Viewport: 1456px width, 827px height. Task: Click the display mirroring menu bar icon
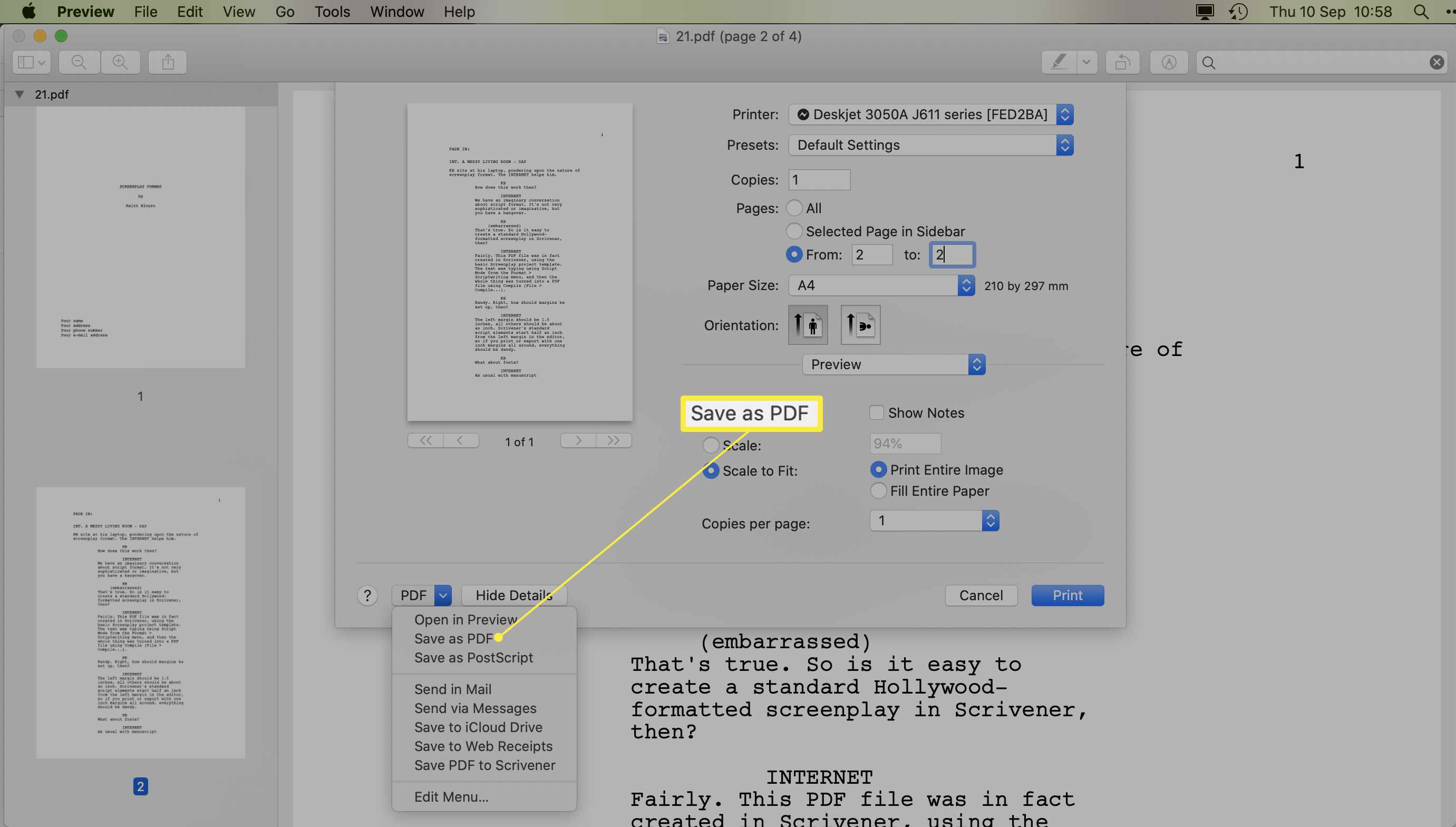[1205, 12]
